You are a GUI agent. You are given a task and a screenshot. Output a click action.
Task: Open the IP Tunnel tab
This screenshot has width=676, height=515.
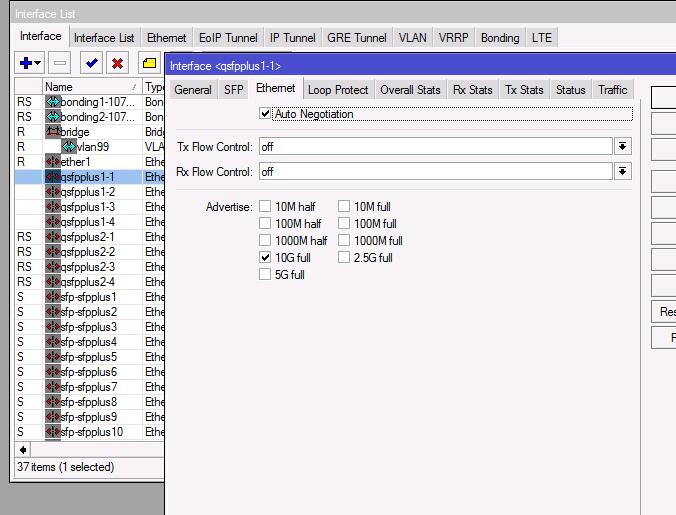292,38
